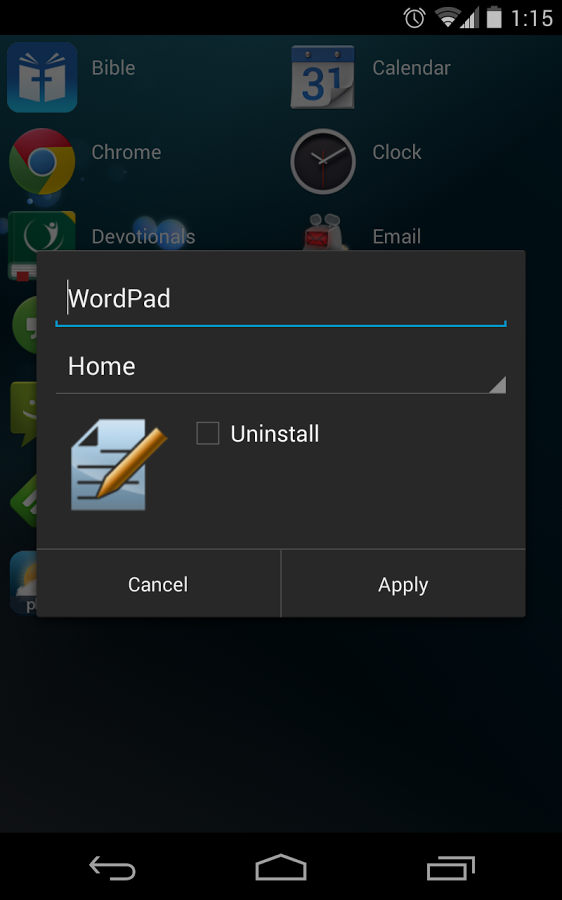The height and width of the screenshot is (900, 562).
Task: Tap the Email app icon
Action: [324, 232]
